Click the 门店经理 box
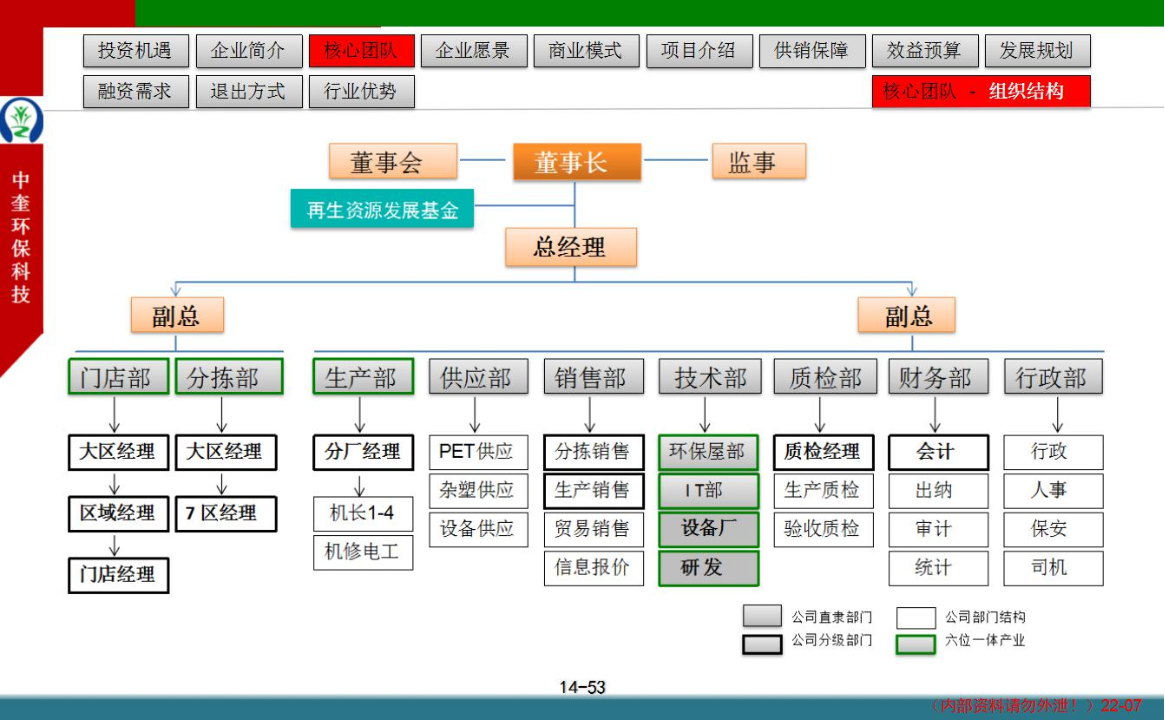 (x=118, y=575)
